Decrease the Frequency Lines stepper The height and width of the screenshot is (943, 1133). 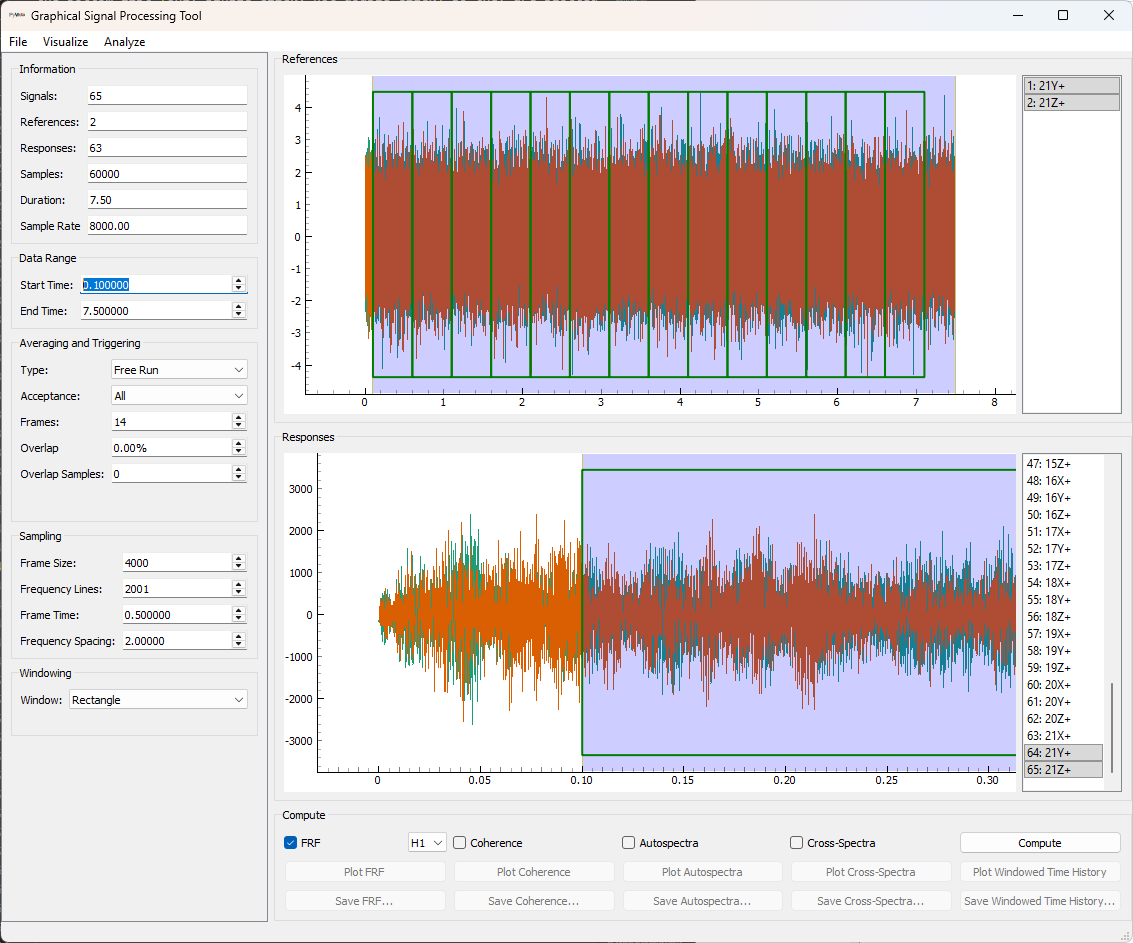click(x=238, y=593)
